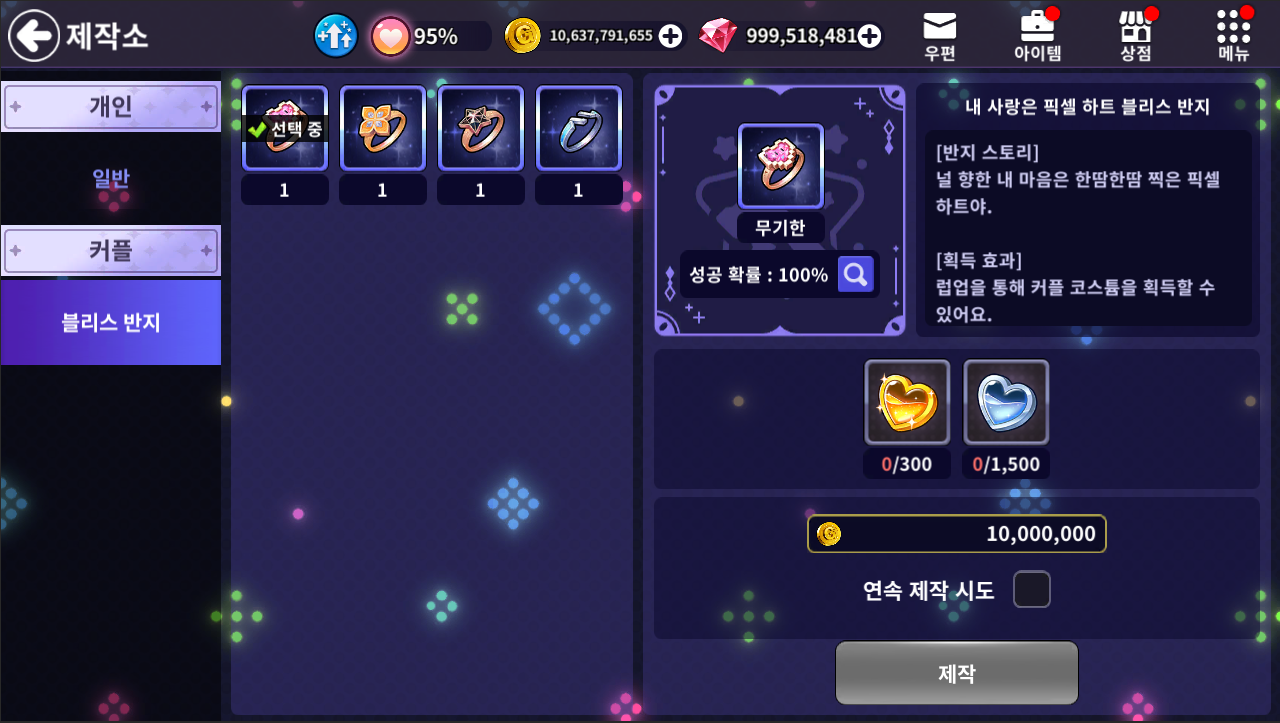Enable the 연속 제작 시도 checkbox

point(1032,590)
